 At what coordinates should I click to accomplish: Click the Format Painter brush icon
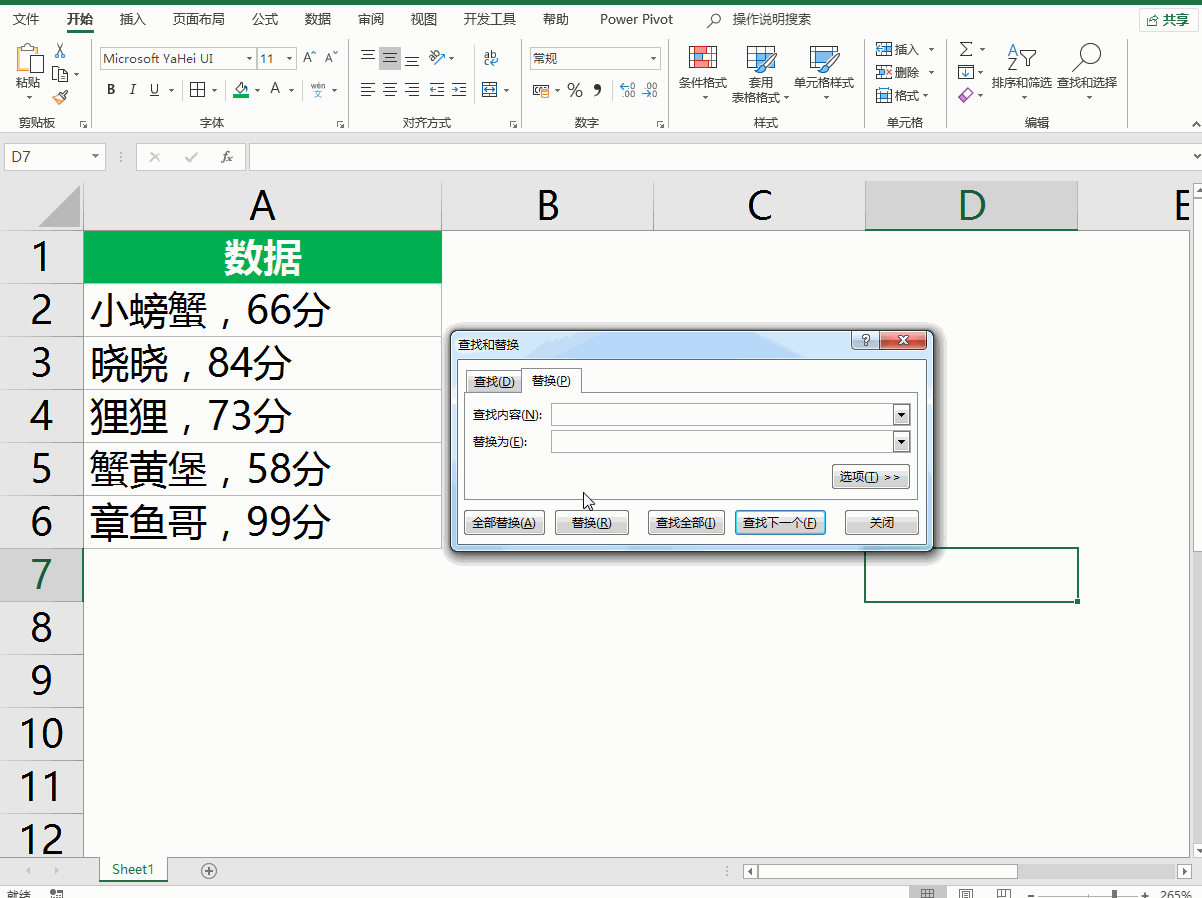coord(60,97)
